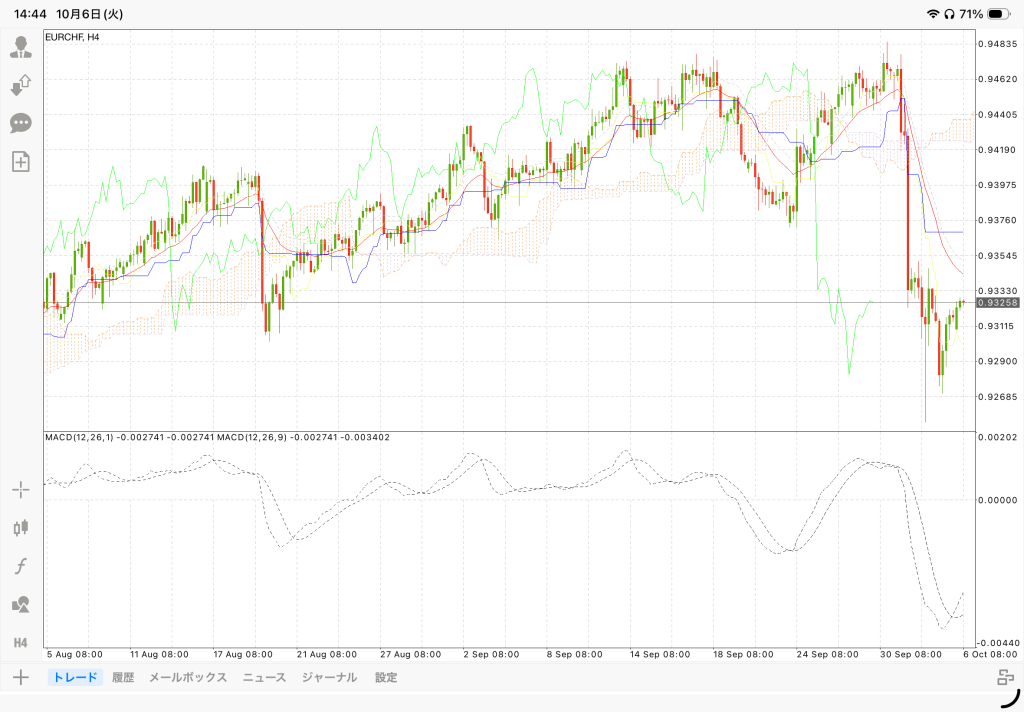The height and width of the screenshot is (712, 1024).
Task: Open the chat messages bubble icon
Action: tap(21, 123)
